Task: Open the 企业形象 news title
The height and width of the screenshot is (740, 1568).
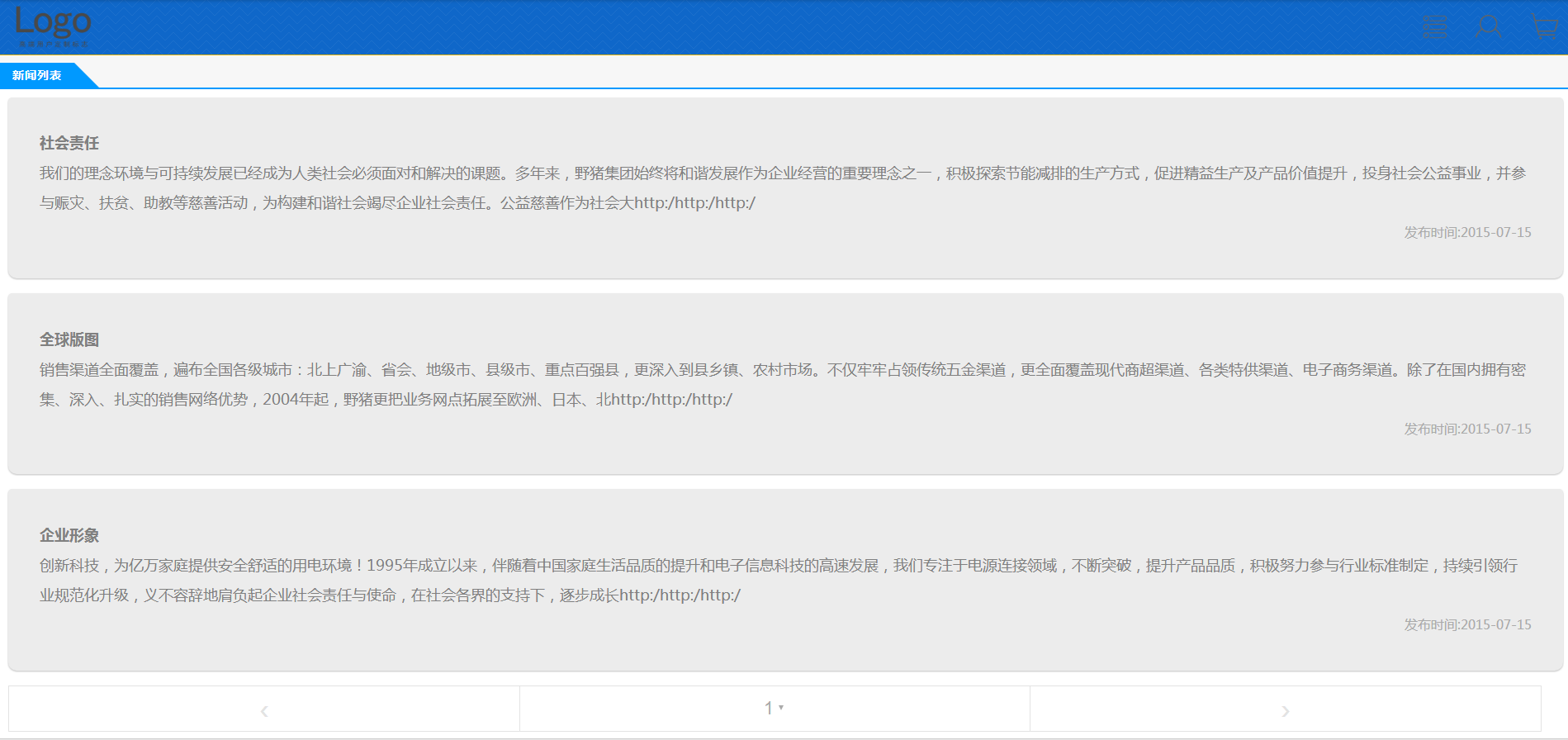Action: (69, 535)
